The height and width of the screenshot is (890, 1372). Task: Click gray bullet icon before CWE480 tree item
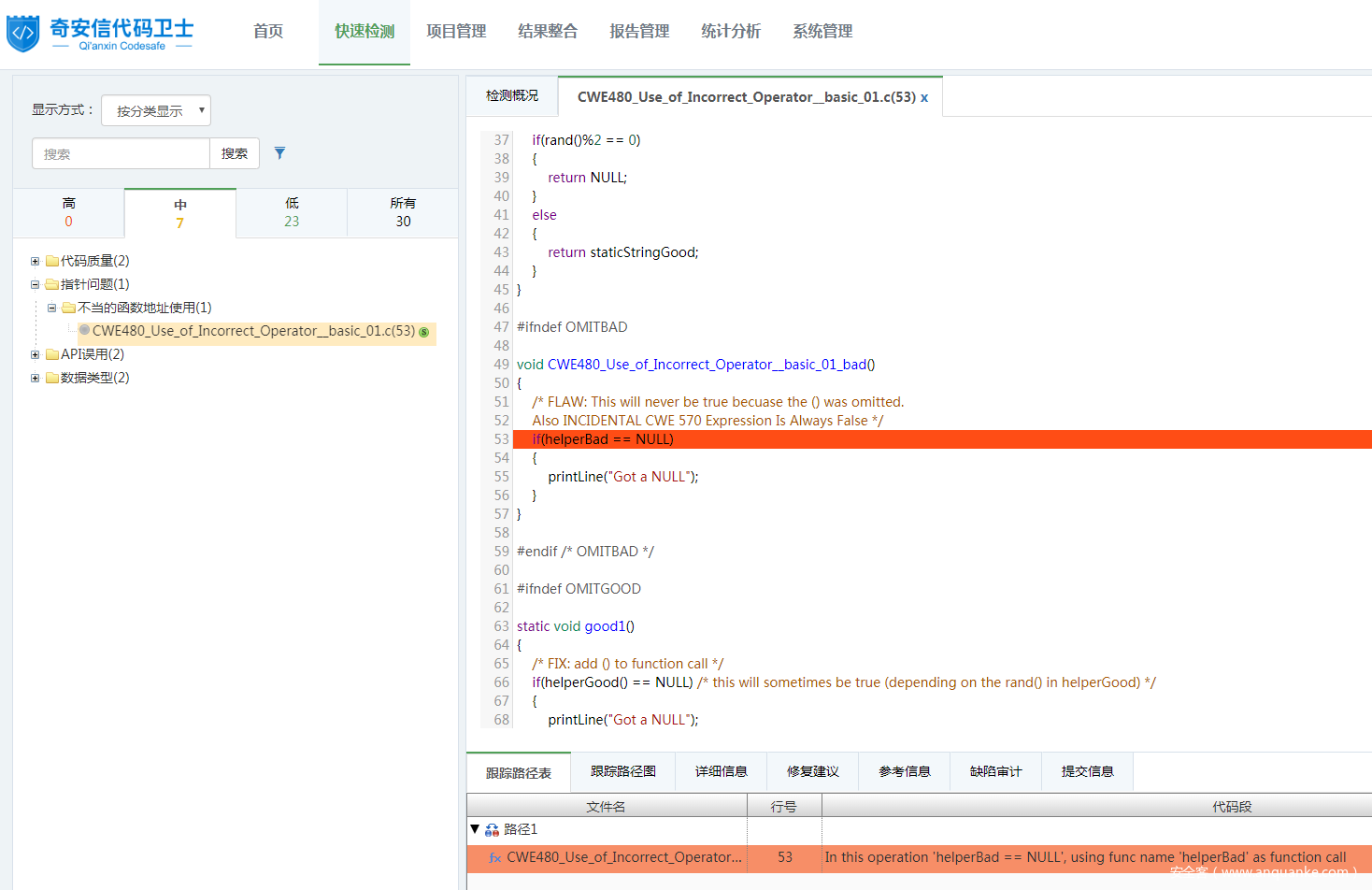click(x=85, y=330)
